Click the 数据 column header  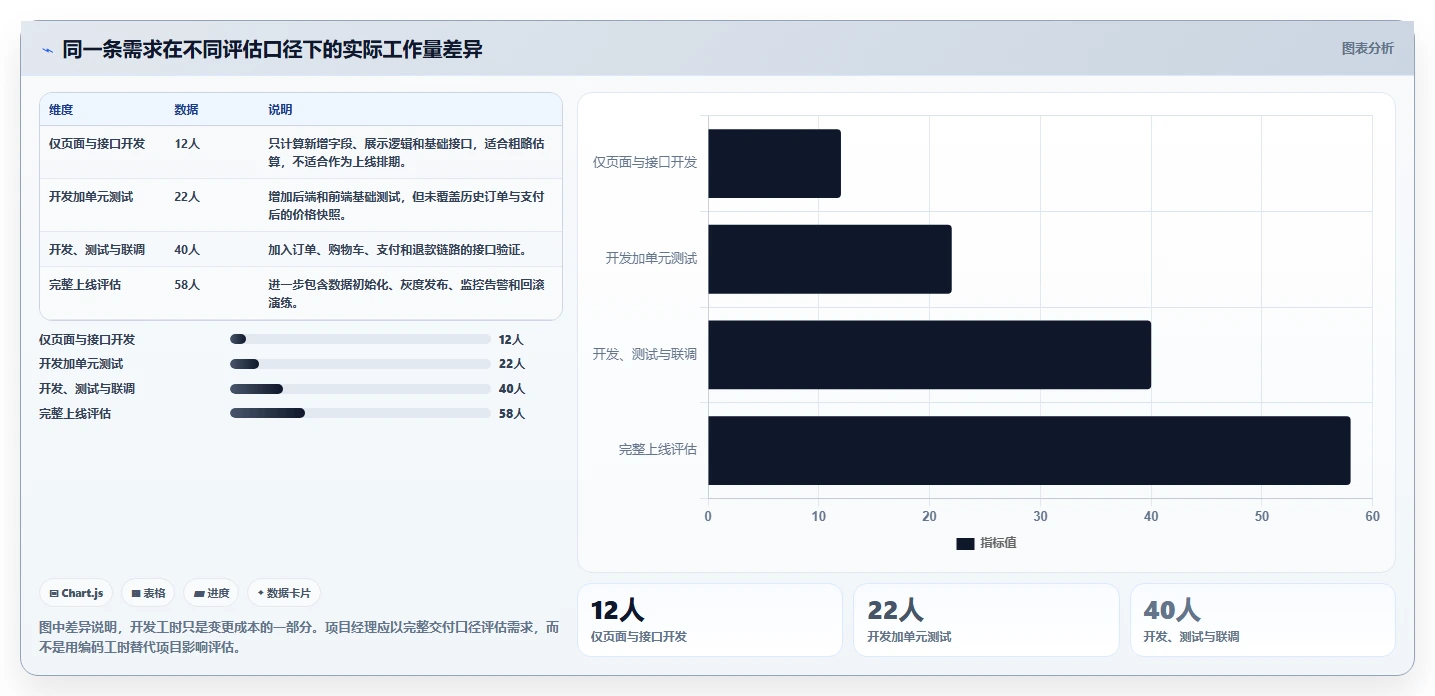(x=186, y=110)
